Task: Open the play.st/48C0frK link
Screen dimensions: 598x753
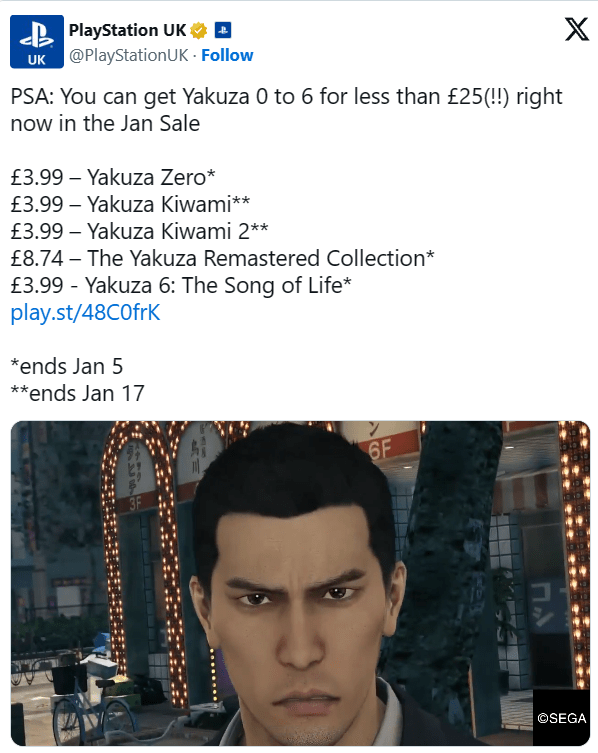Action: [x=85, y=313]
